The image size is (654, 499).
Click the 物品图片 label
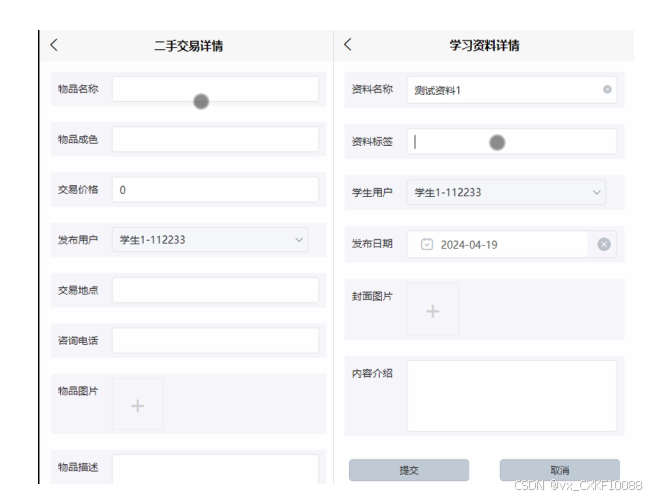point(78,391)
